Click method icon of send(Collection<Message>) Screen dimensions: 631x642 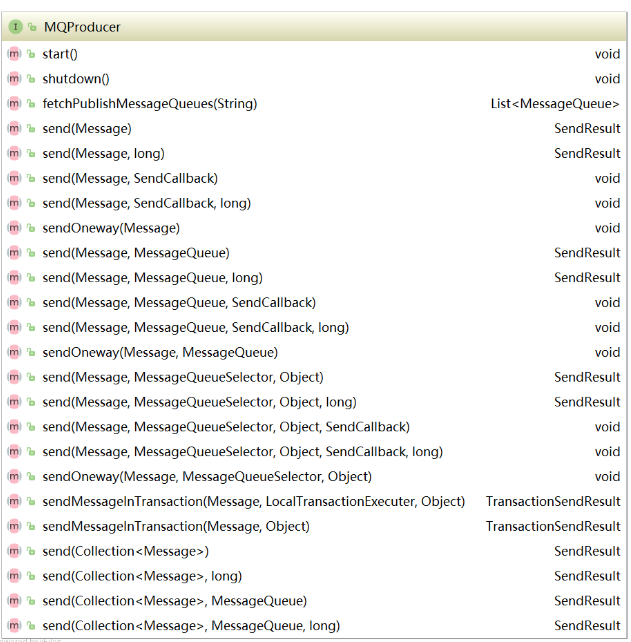point(14,551)
